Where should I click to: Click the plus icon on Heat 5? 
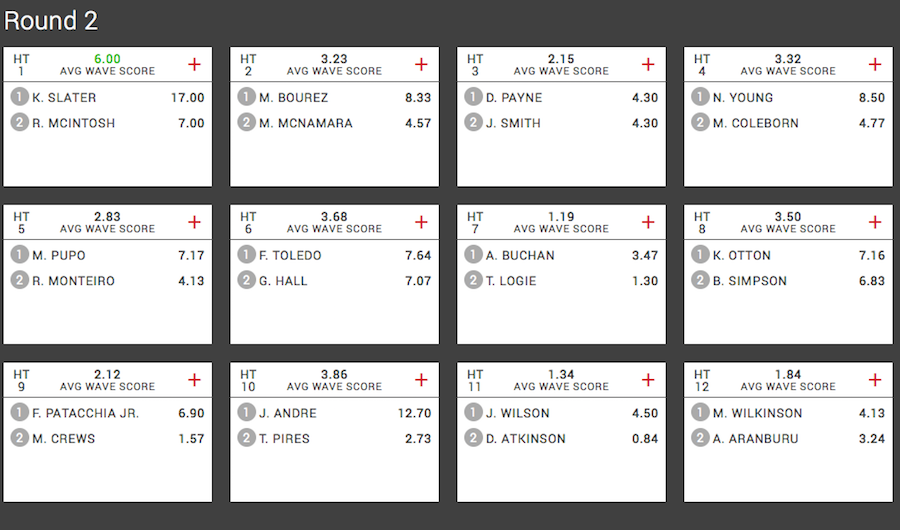tap(195, 222)
